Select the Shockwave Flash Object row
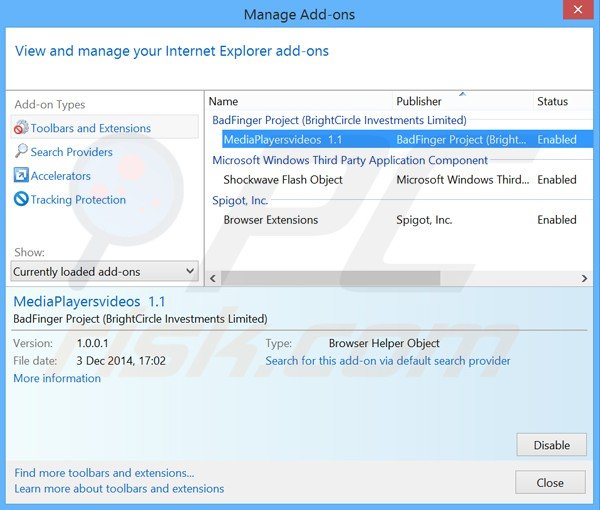The height and width of the screenshot is (510, 600). pyautogui.click(x=408, y=179)
